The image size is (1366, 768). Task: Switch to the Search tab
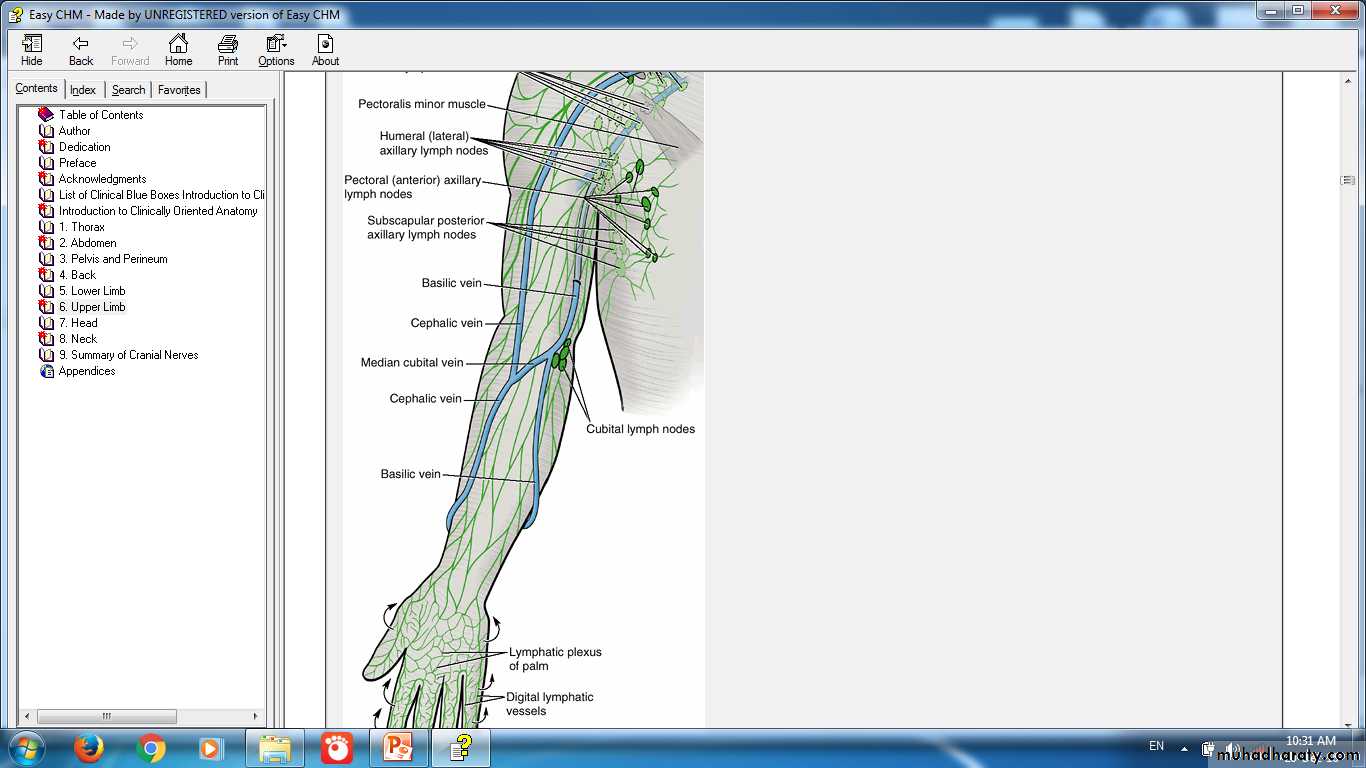pos(128,90)
